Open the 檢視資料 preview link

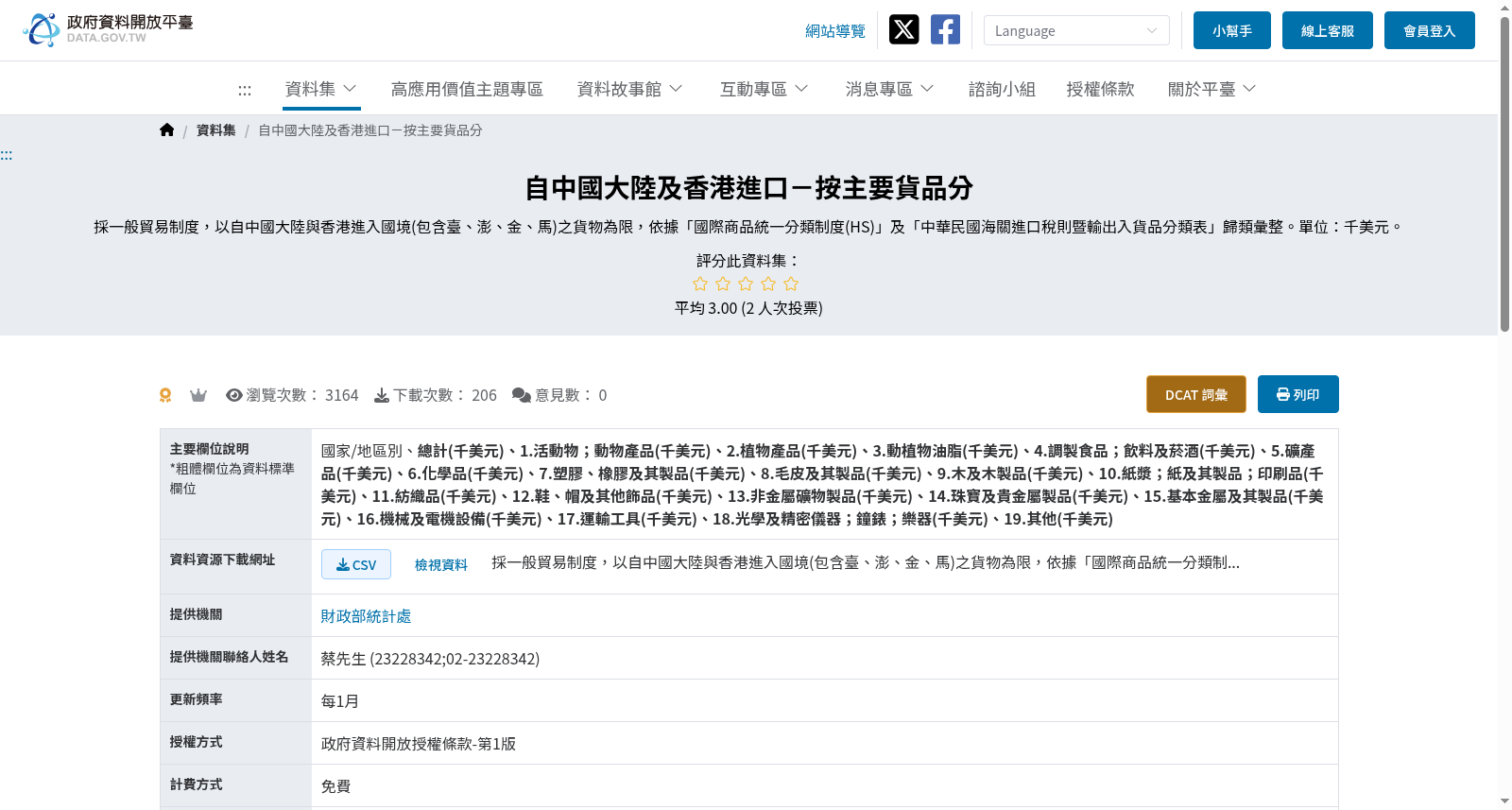pyautogui.click(x=441, y=564)
